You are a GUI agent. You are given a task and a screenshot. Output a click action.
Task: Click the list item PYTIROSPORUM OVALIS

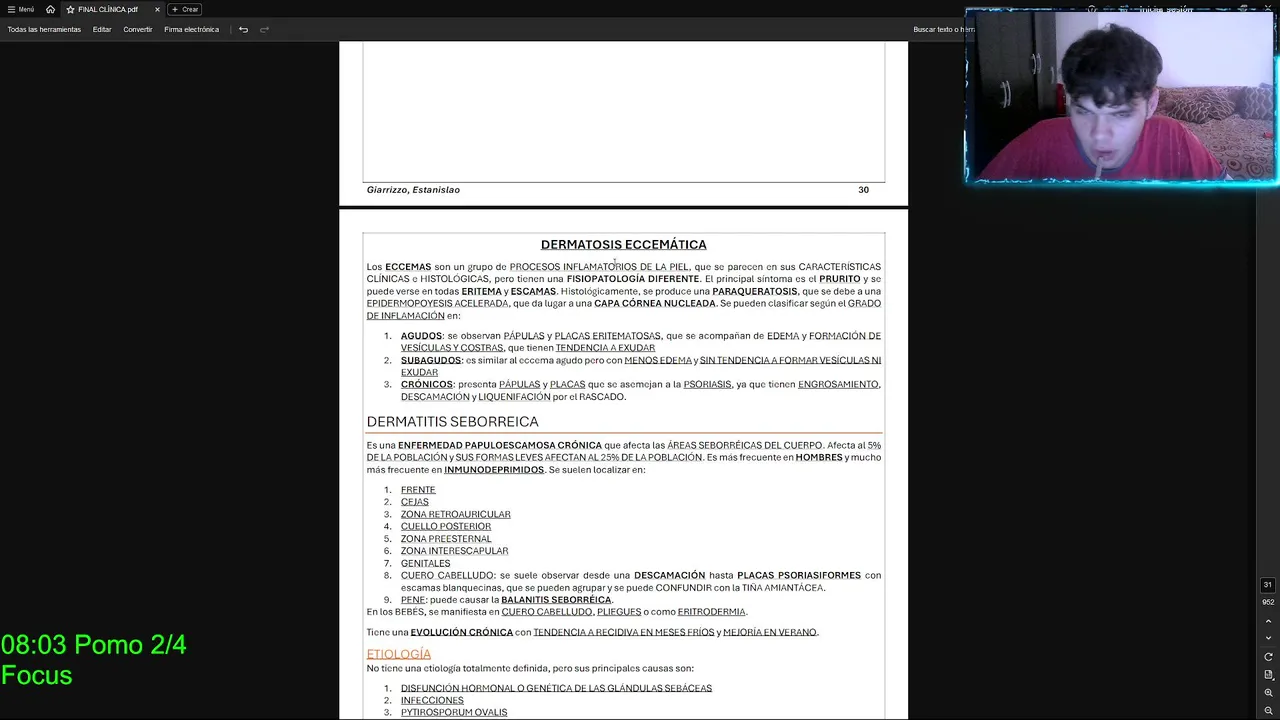454,712
